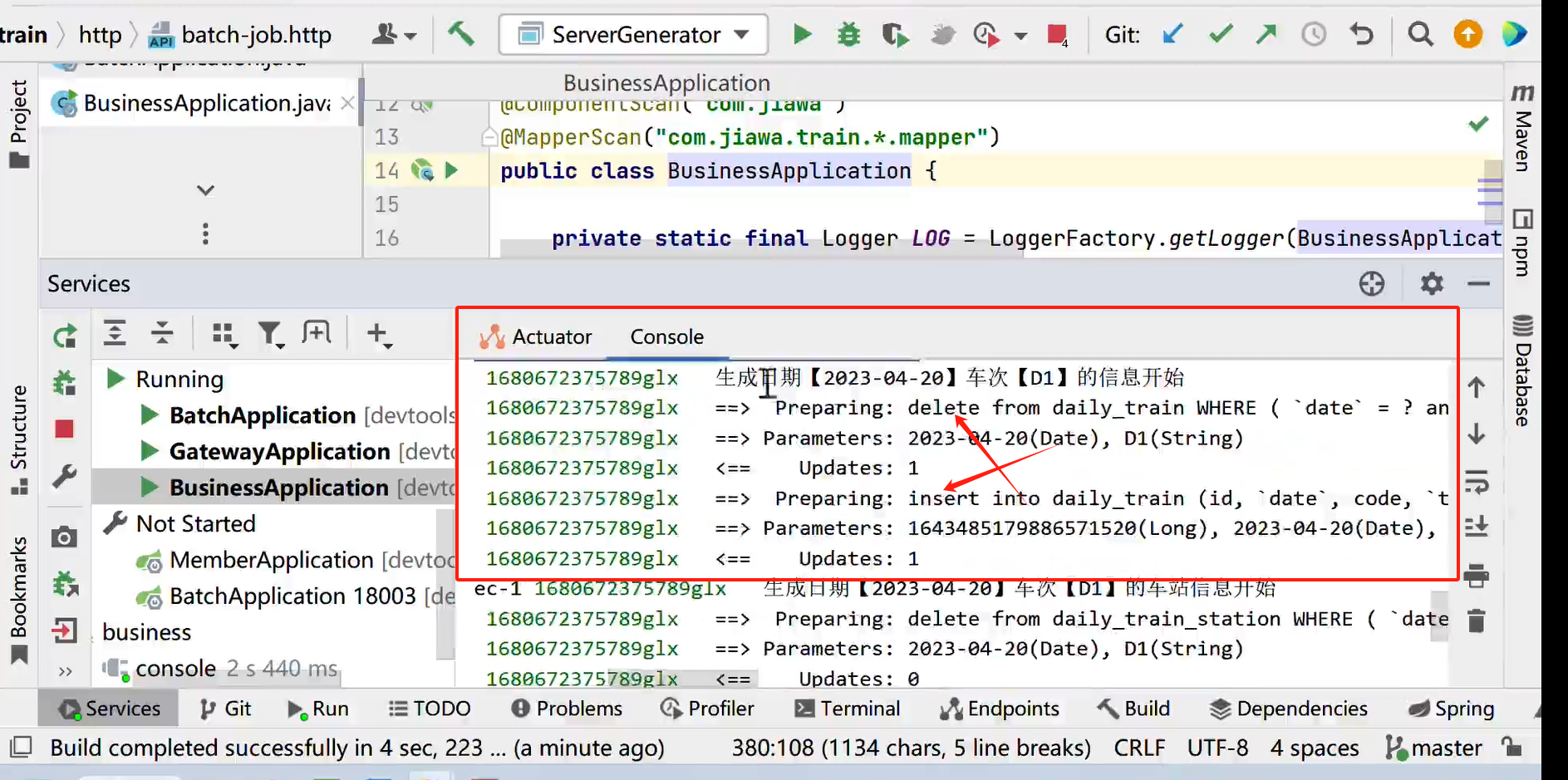Image resolution: width=1568 pixels, height=780 pixels.
Task: Click Git update project blue arrow
Action: pos(1172,34)
